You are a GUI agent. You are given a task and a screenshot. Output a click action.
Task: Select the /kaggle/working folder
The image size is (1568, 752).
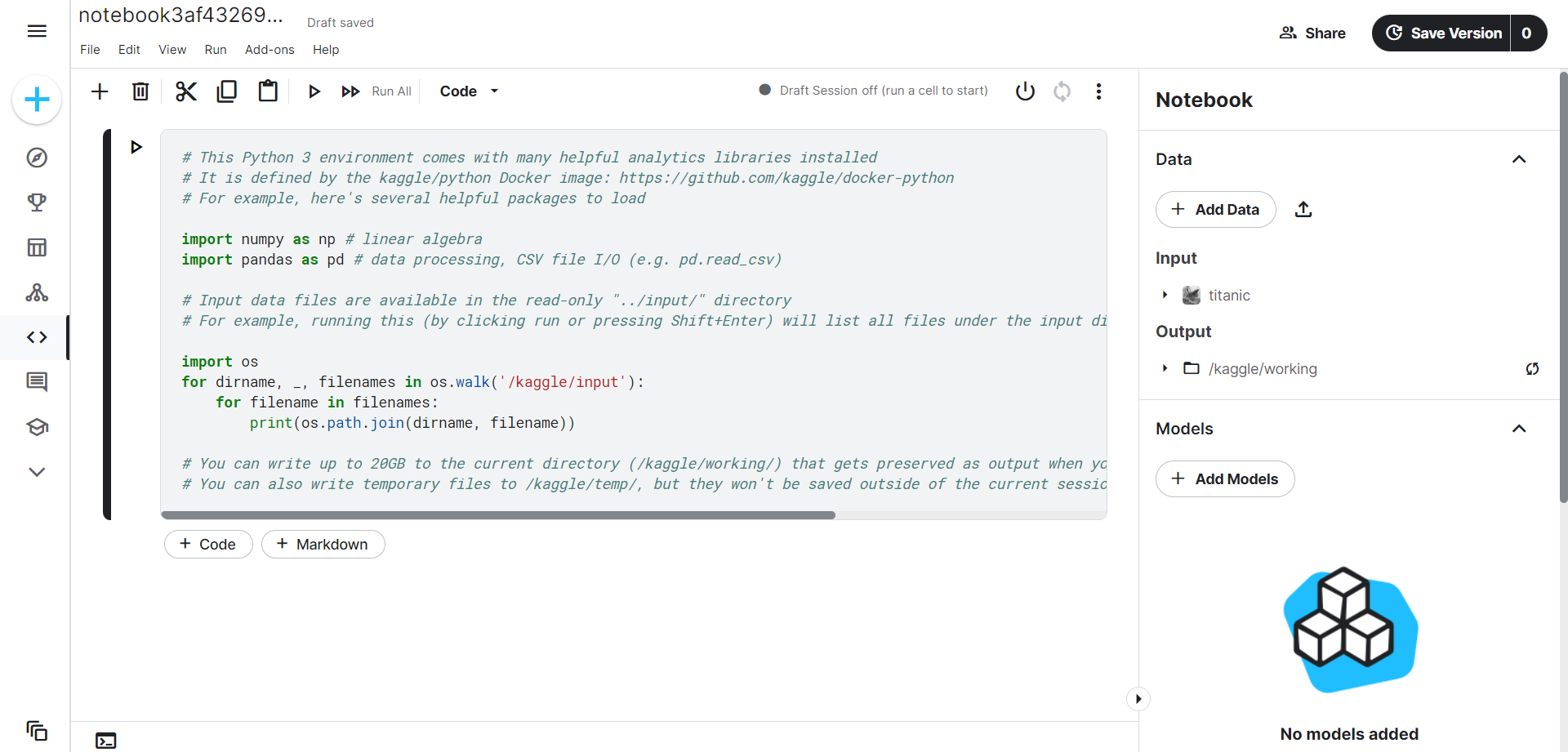pyautogui.click(x=1250, y=369)
